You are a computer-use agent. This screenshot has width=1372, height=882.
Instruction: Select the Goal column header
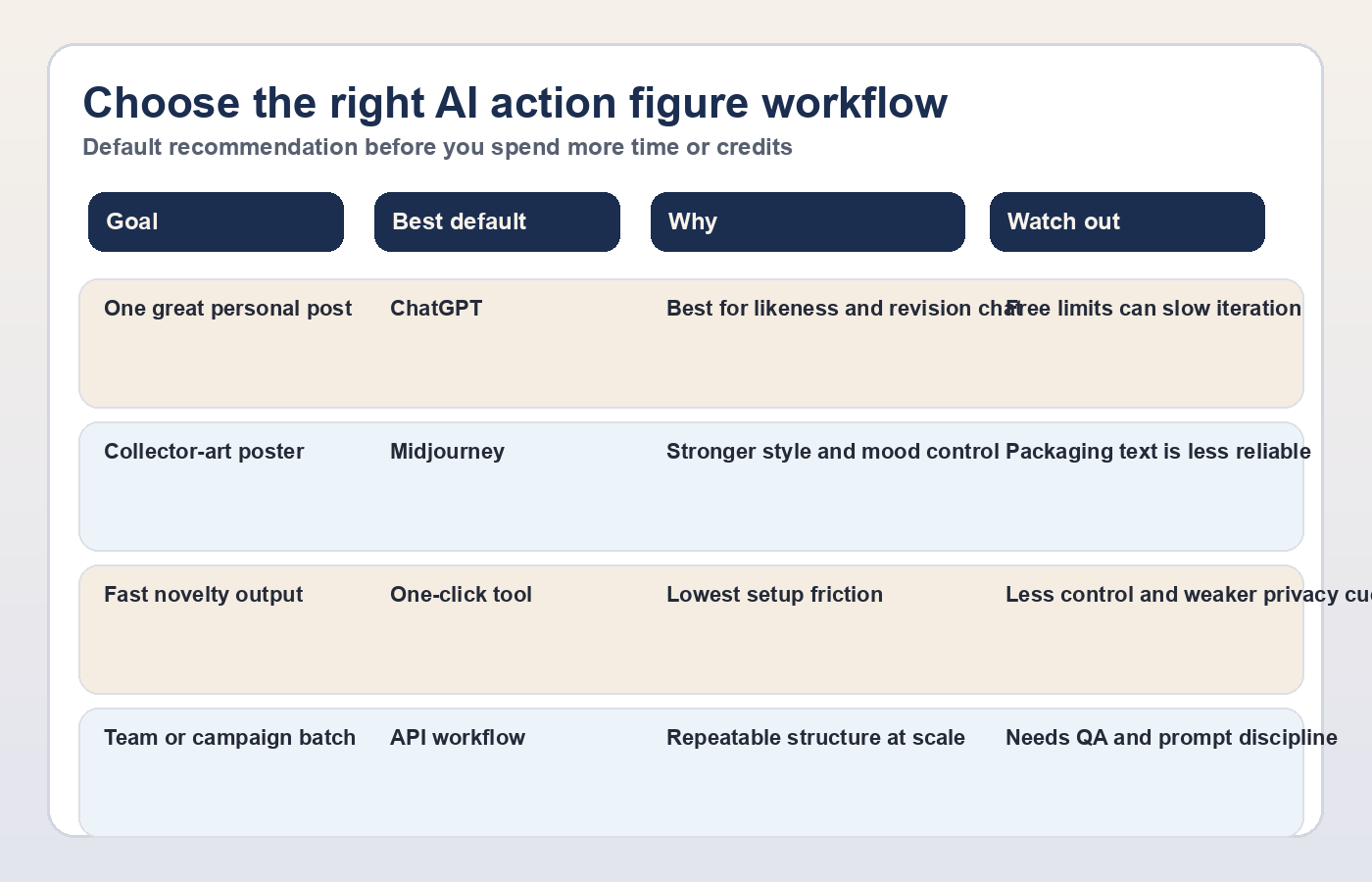(216, 221)
